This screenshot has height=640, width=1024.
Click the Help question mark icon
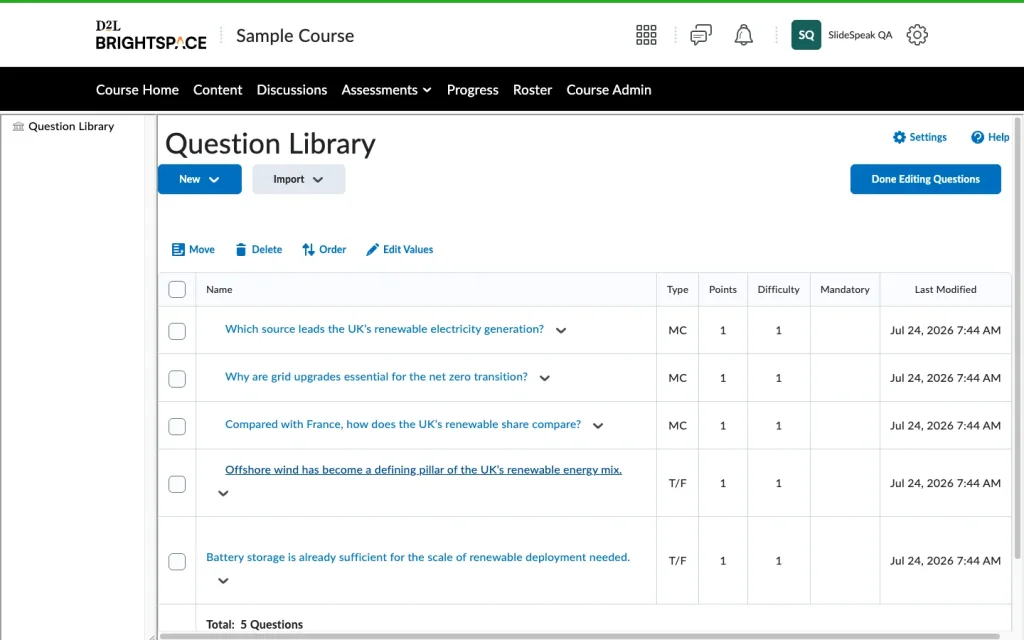tap(977, 137)
